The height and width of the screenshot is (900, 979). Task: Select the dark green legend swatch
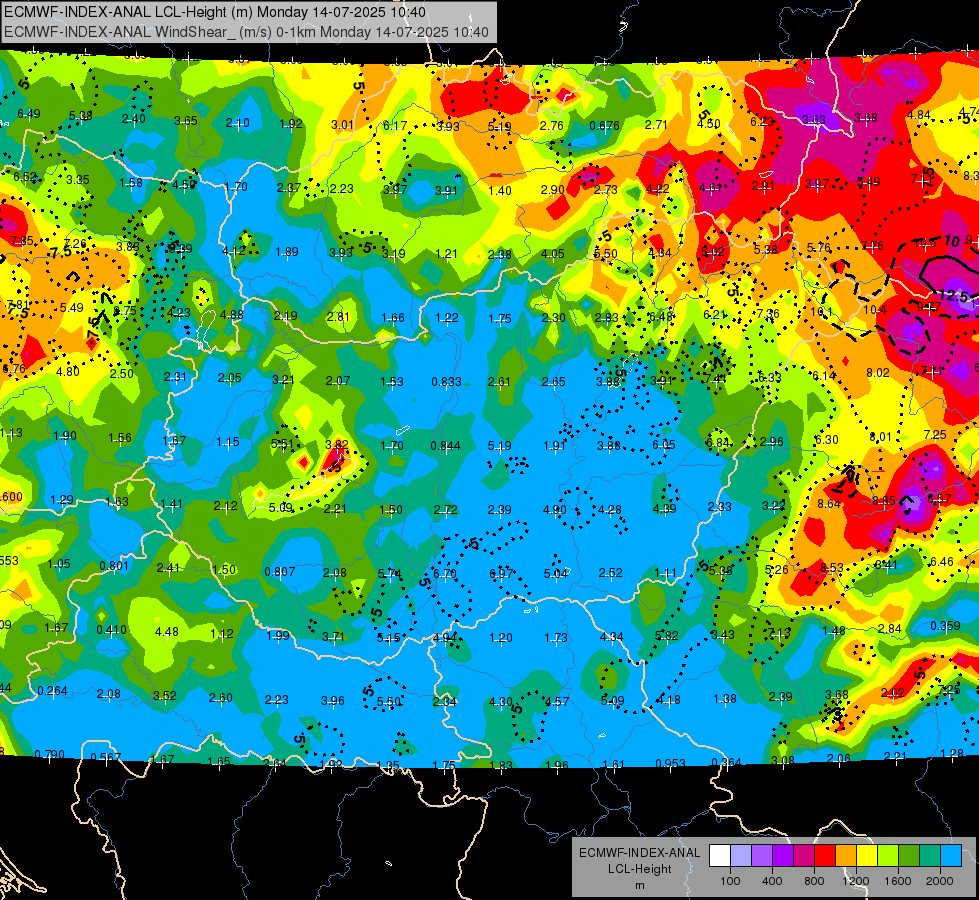[x=908, y=855]
